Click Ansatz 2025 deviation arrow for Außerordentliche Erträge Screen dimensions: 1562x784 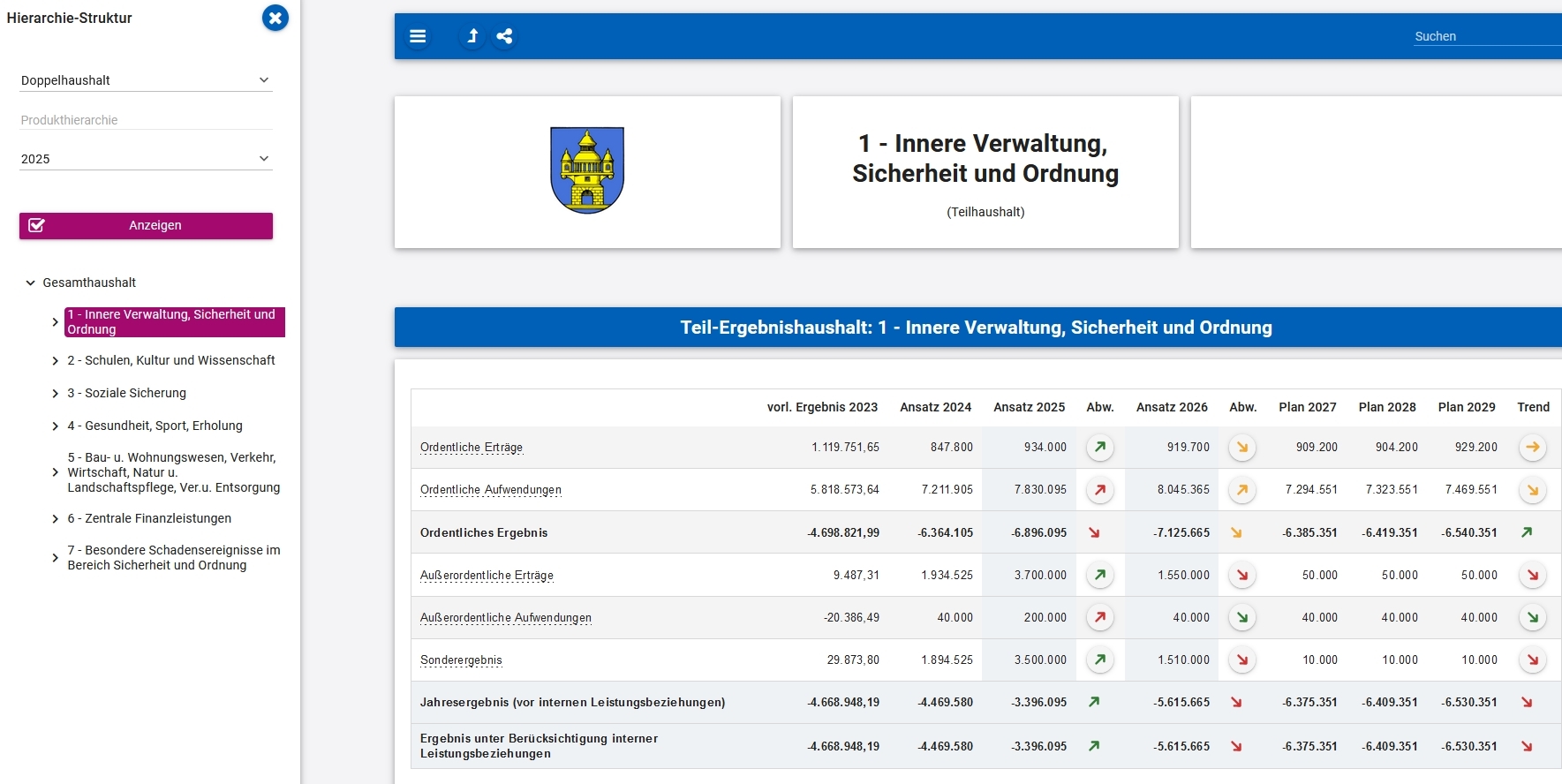point(1099,576)
